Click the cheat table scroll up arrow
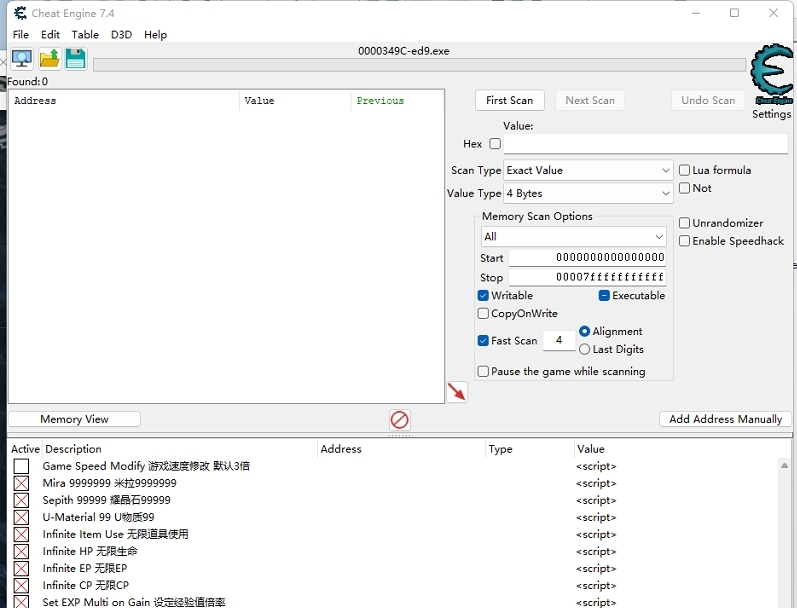Image resolution: width=797 pixels, height=608 pixels. point(784,465)
